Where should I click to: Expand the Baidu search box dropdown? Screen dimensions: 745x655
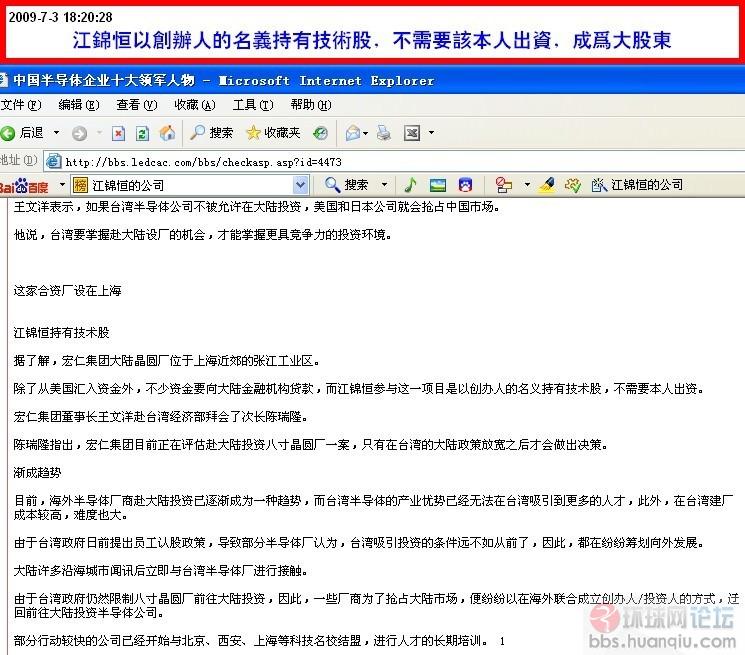point(300,185)
